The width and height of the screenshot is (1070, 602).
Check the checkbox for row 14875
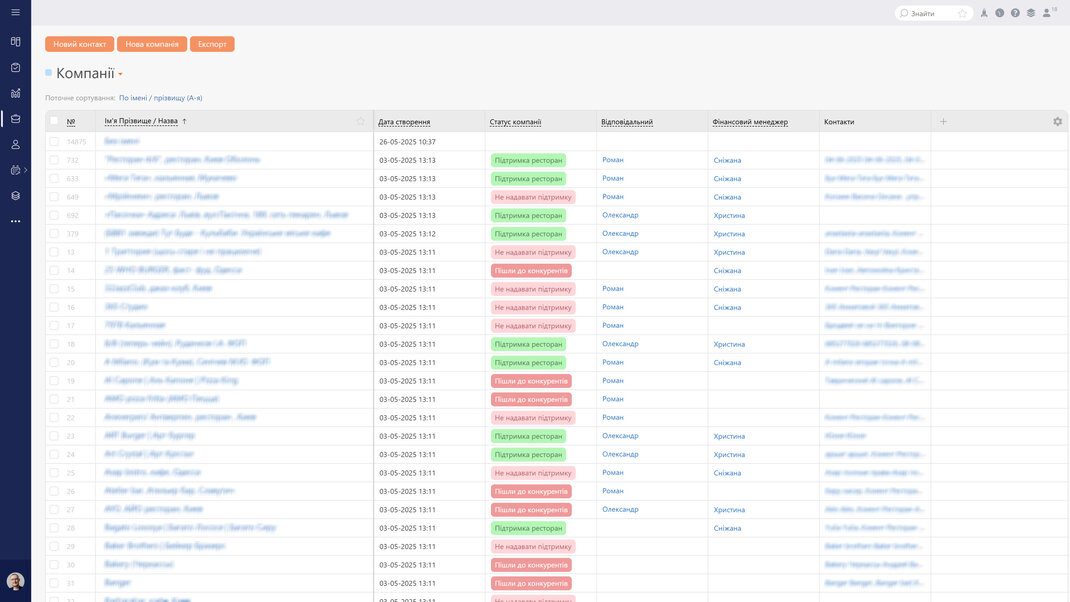tap(54, 141)
